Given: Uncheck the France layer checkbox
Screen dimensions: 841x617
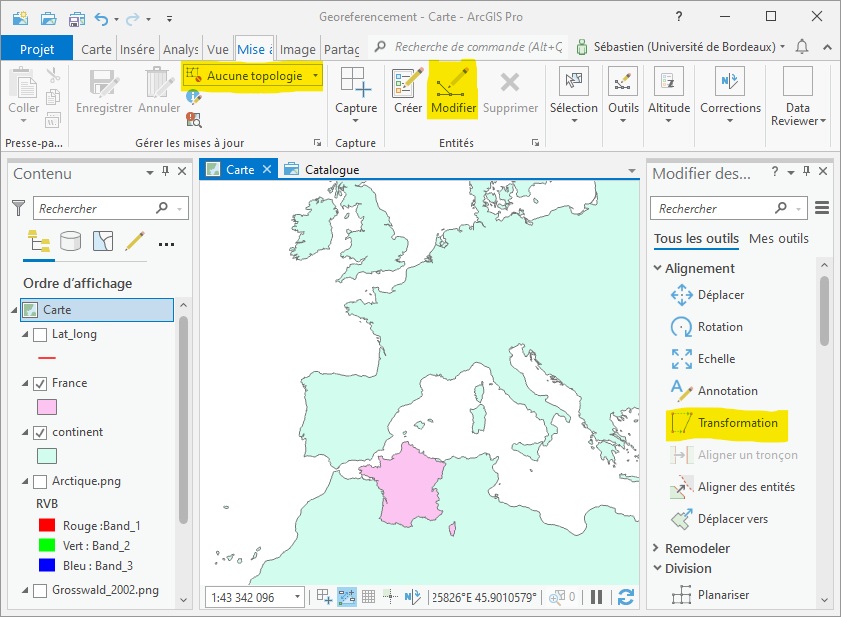Looking at the screenshot, I should 40,383.
